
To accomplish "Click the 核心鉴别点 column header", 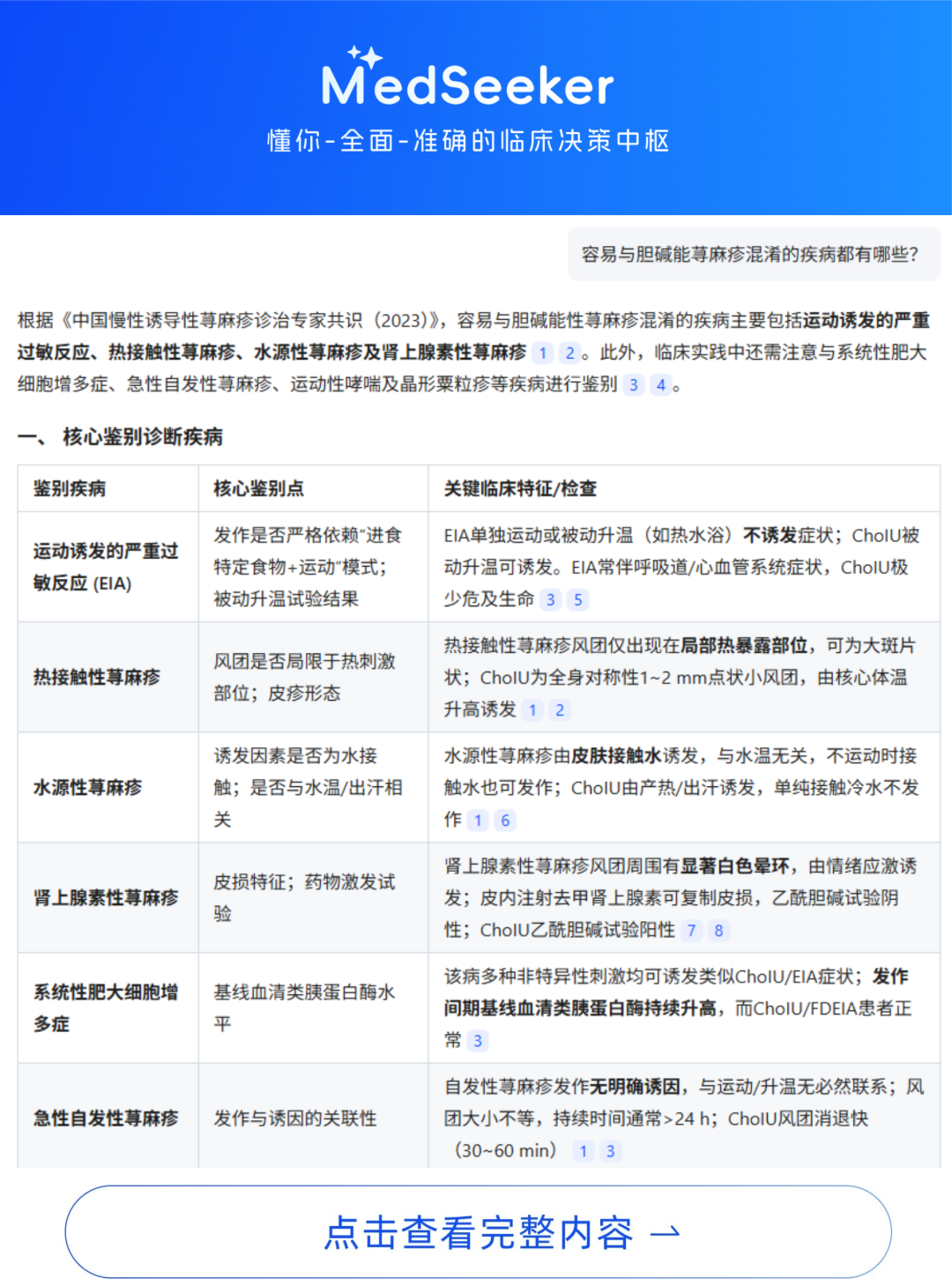I will coord(259,489).
